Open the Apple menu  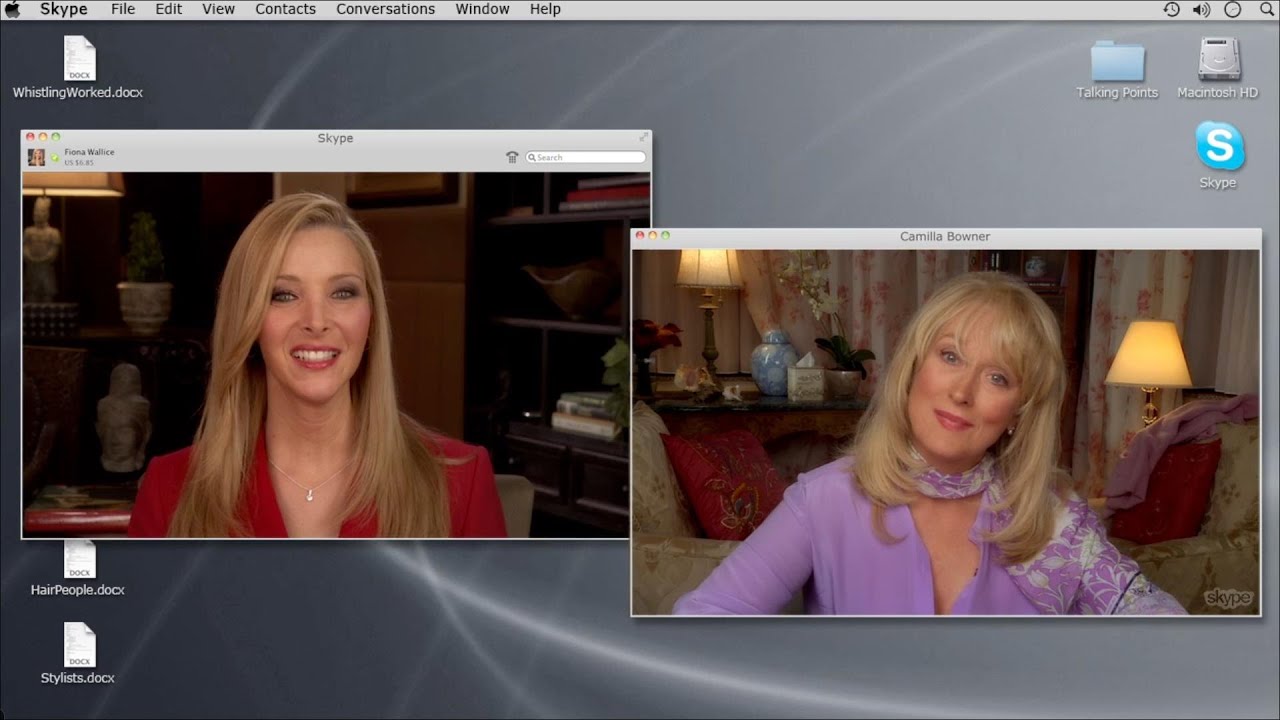pyautogui.click(x=13, y=9)
